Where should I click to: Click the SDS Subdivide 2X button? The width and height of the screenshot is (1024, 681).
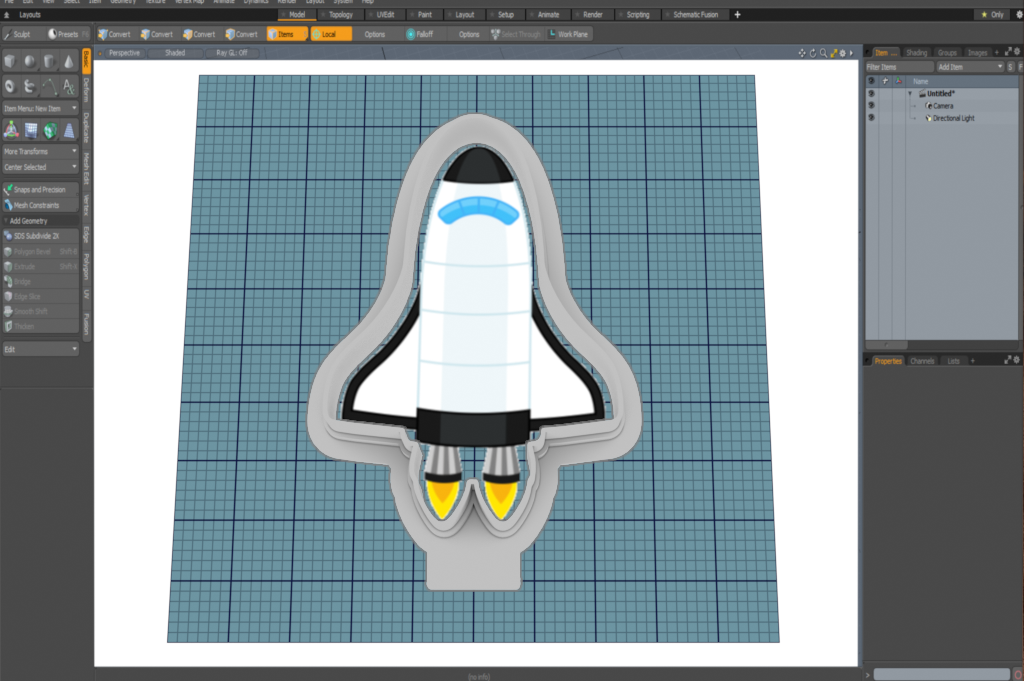[x=40, y=236]
